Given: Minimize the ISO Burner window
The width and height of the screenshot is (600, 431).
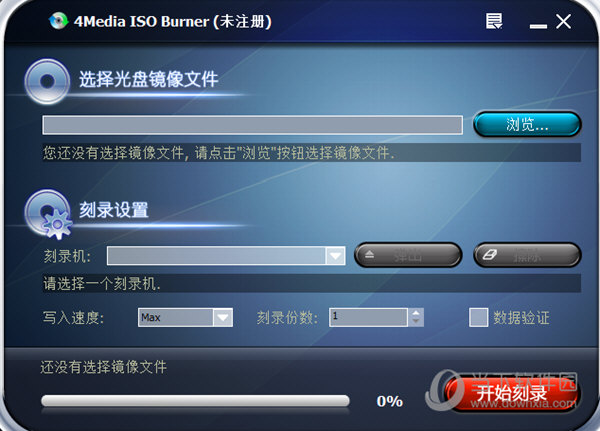Looking at the screenshot, I should [x=538, y=26].
